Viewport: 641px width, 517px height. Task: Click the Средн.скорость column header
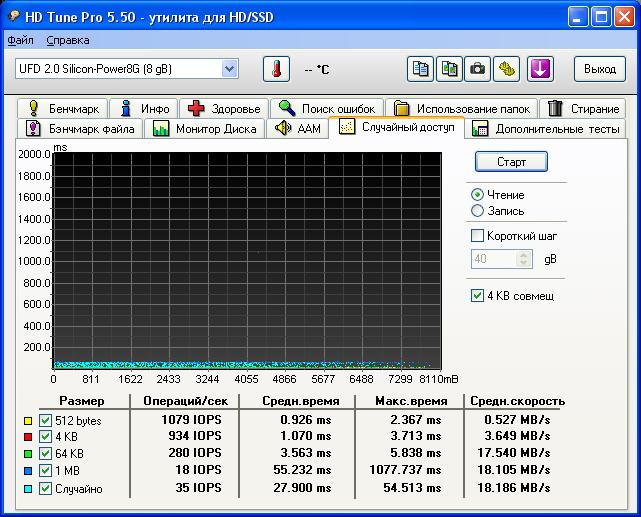pos(518,401)
